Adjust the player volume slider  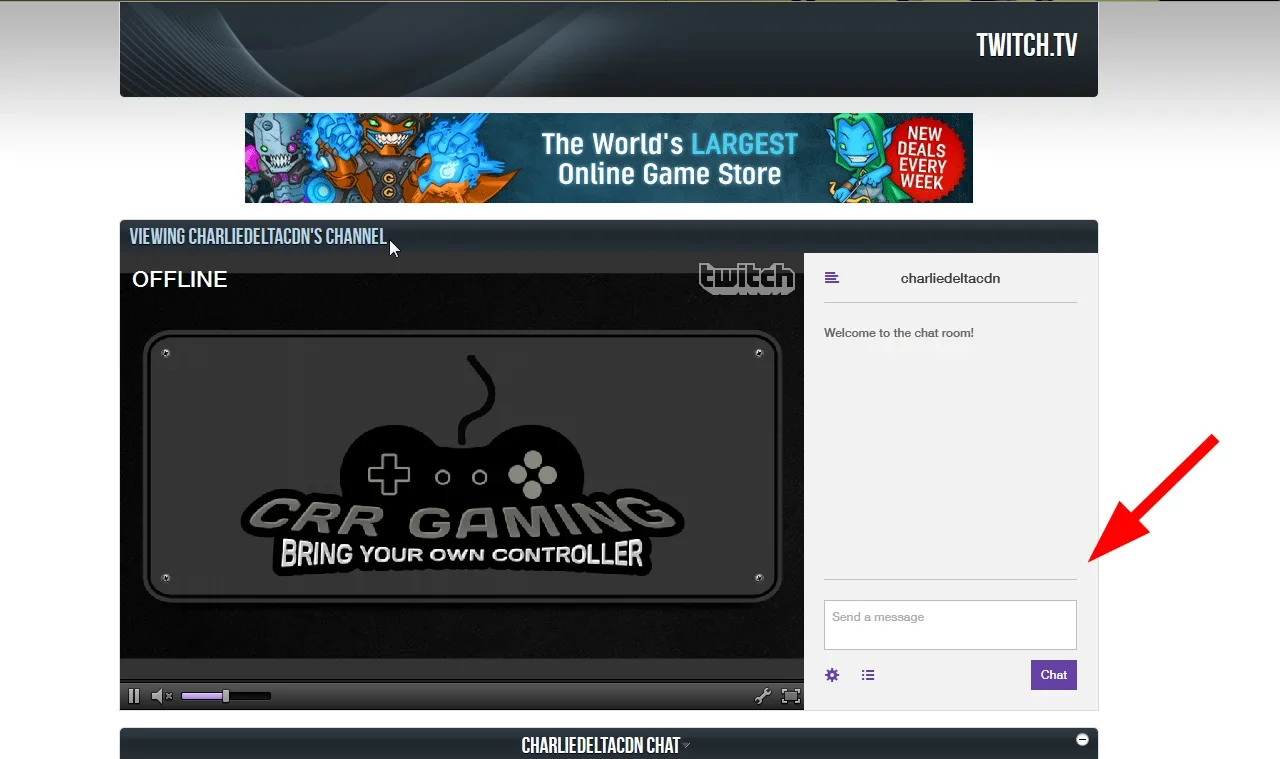pyautogui.click(x=226, y=696)
